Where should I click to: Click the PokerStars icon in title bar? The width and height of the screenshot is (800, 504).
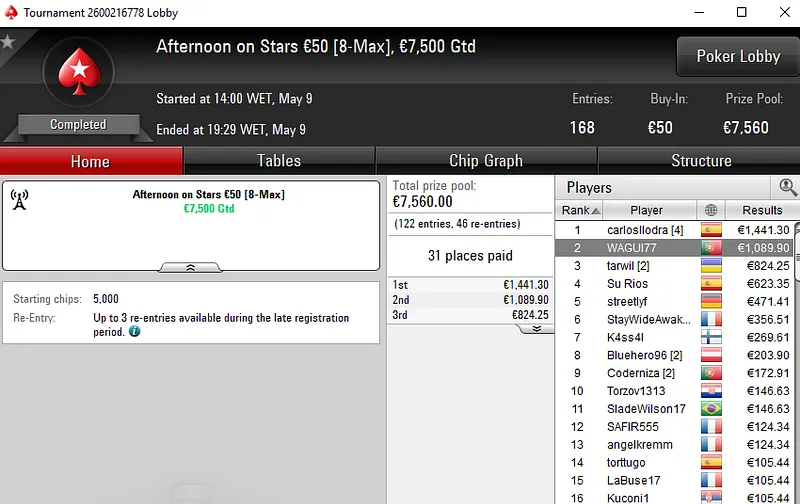tap(10, 12)
